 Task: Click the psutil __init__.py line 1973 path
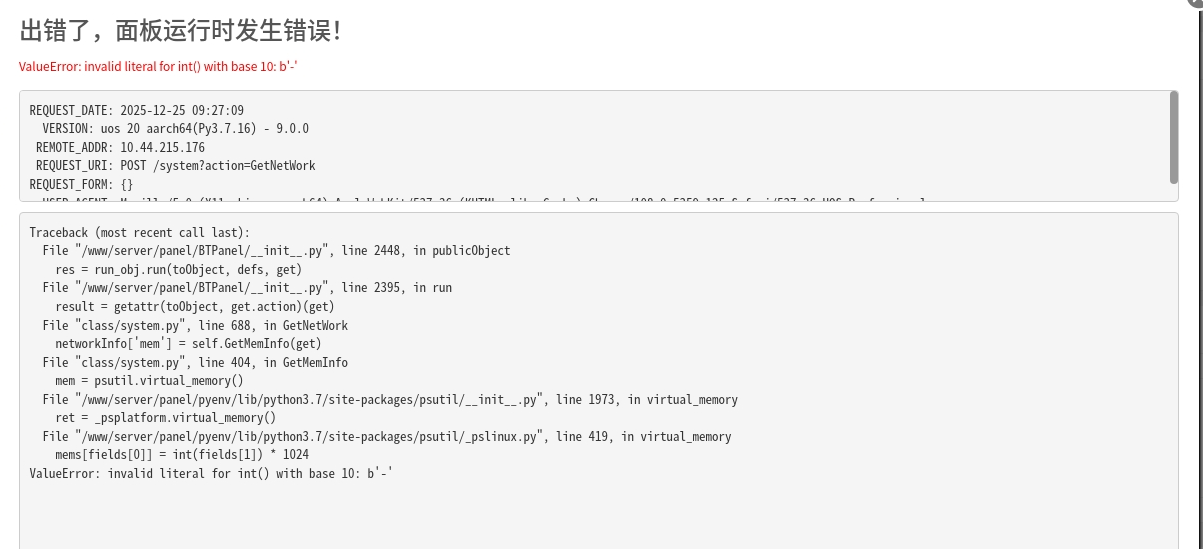point(390,400)
